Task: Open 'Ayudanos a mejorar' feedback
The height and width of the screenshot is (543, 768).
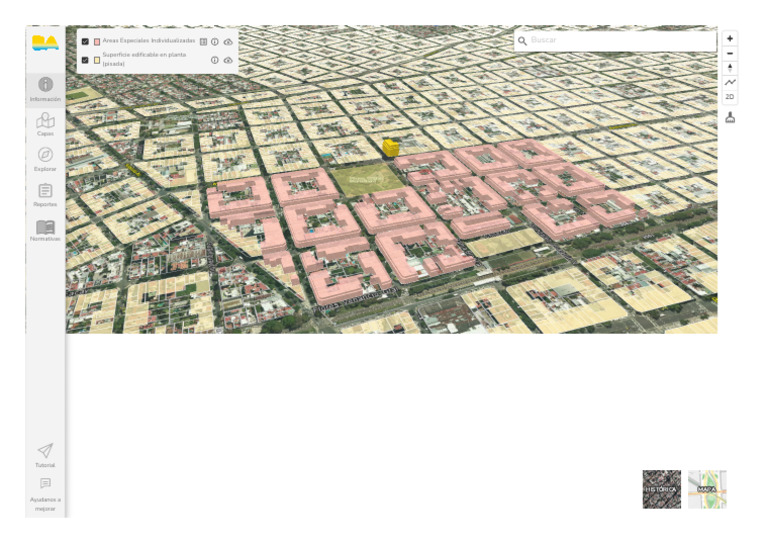Action: click(x=45, y=495)
